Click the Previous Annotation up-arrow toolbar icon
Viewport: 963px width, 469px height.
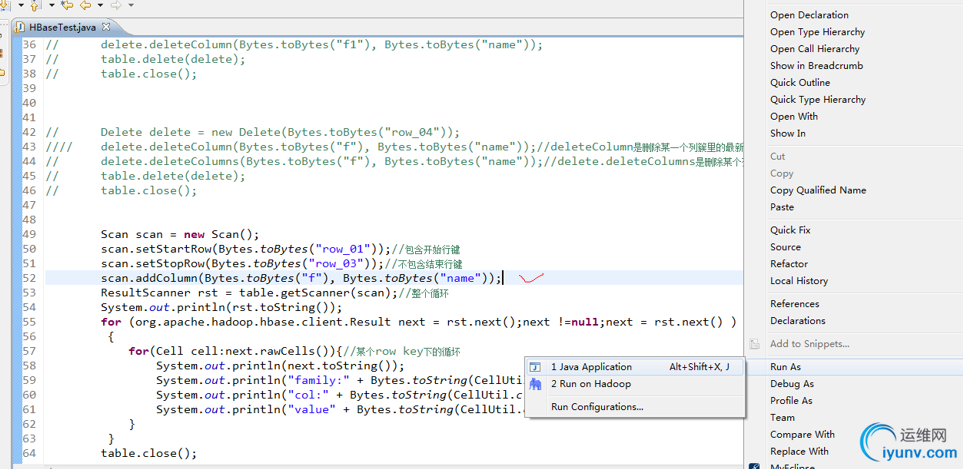coord(36,5)
